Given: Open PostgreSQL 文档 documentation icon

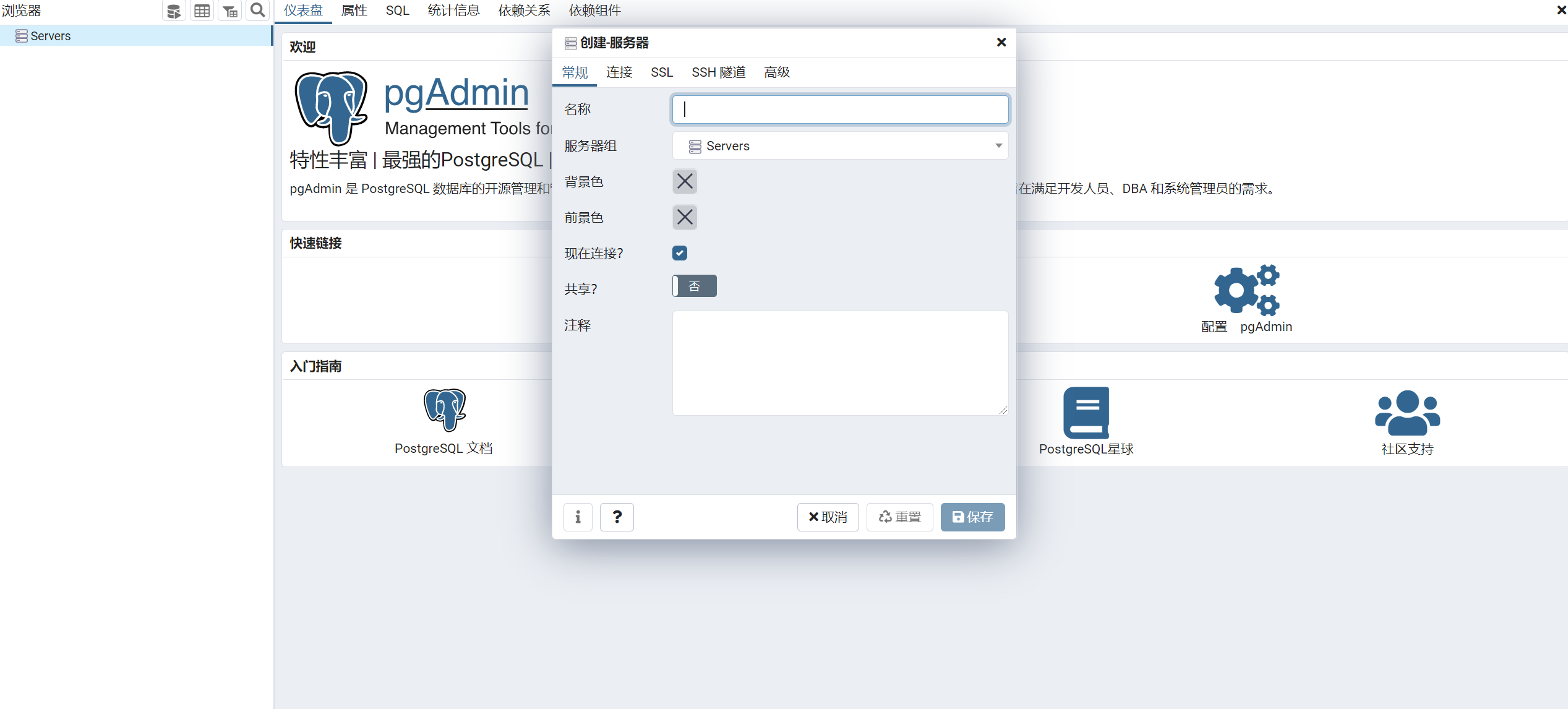Looking at the screenshot, I should coord(444,410).
